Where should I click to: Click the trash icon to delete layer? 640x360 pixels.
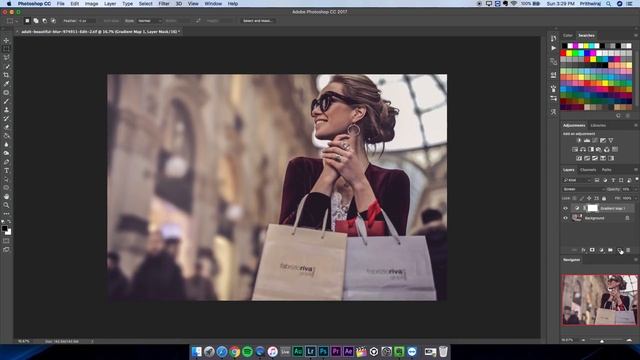[628, 250]
